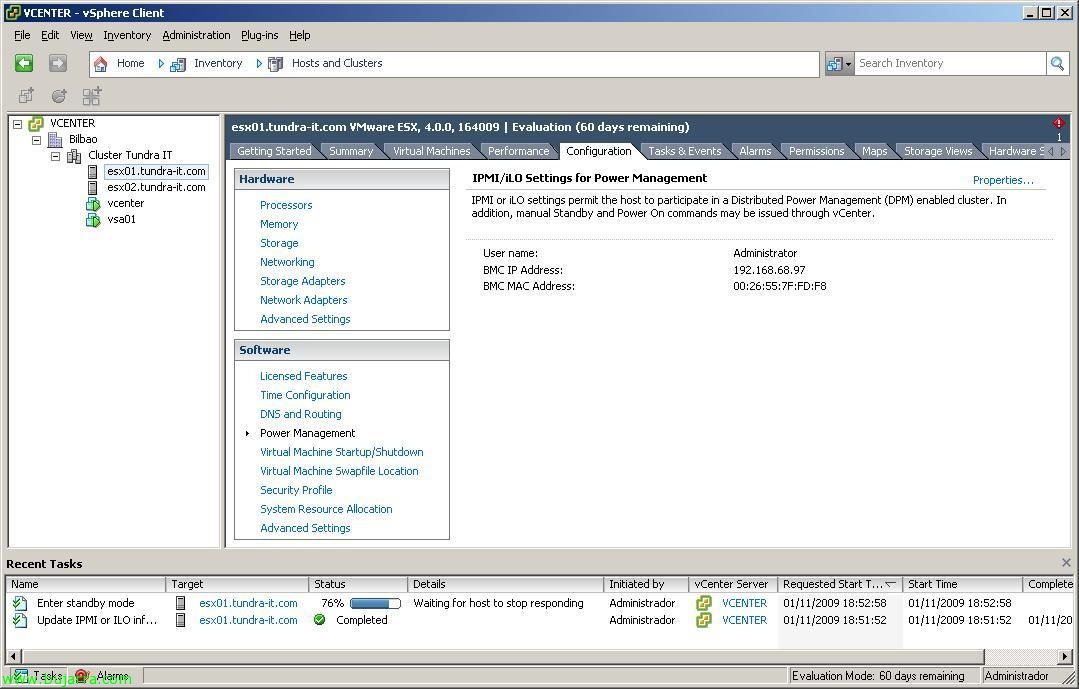Click the Bilbao datacenter icon
The height and width of the screenshot is (689, 1079).
click(x=55, y=140)
